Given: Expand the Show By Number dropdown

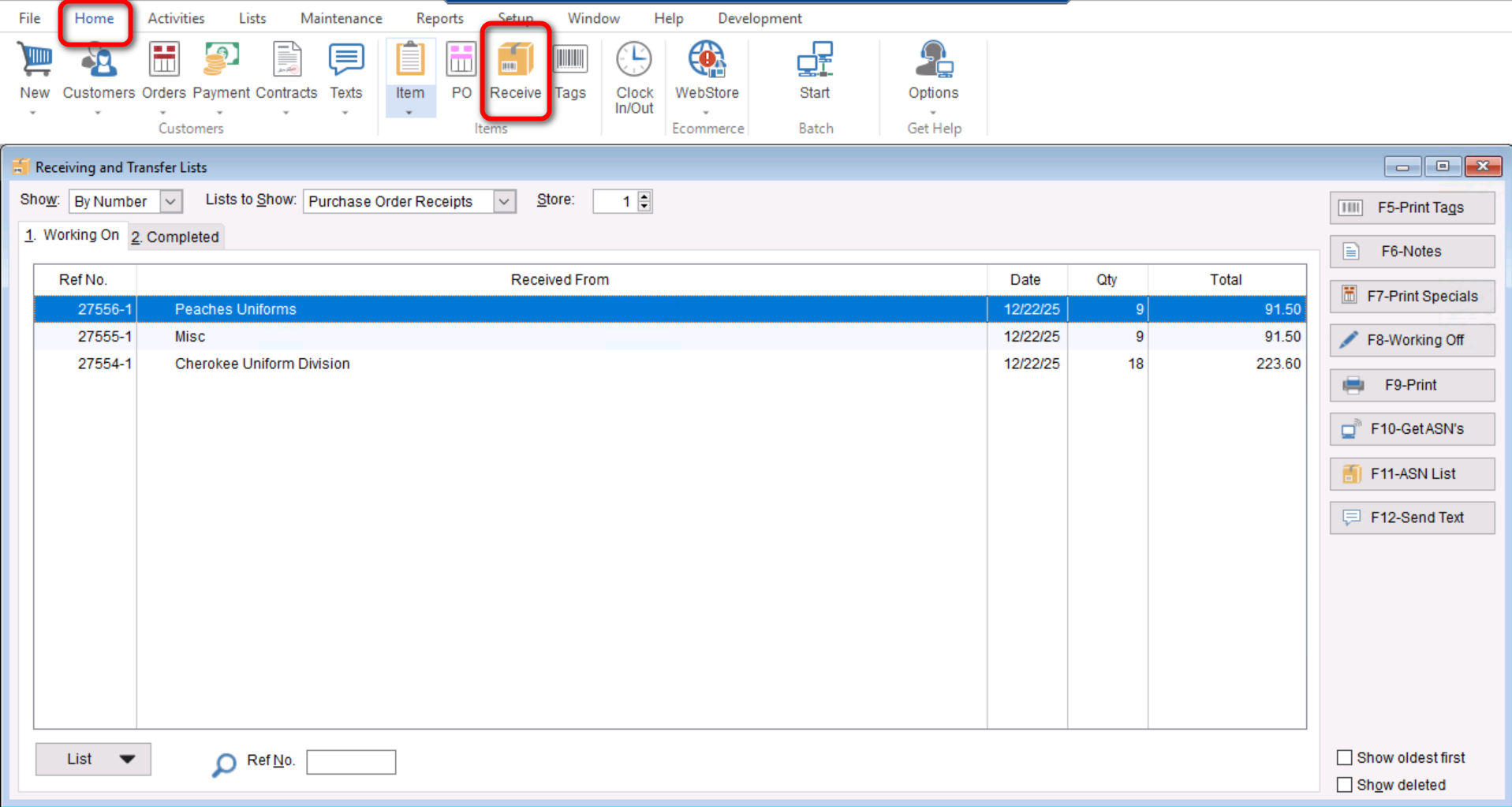Looking at the screenshot, I should pos(170,202).
